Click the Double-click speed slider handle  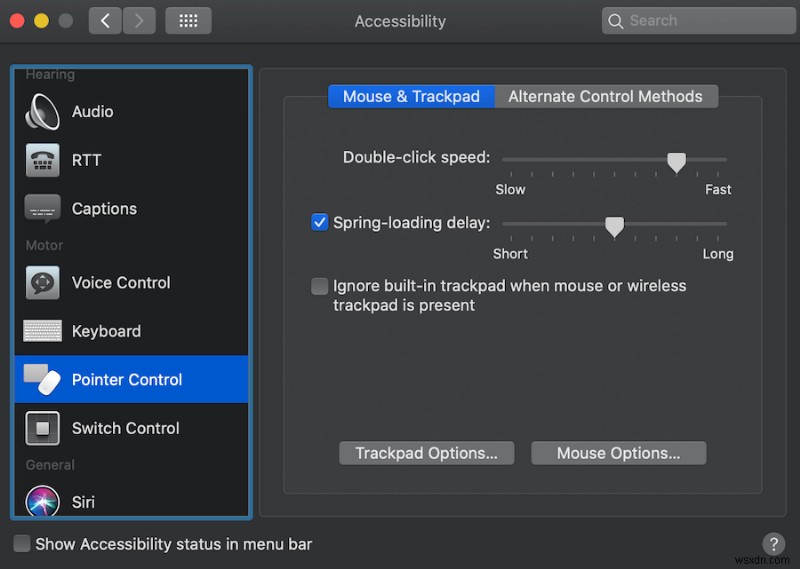[x=677, y=161]
